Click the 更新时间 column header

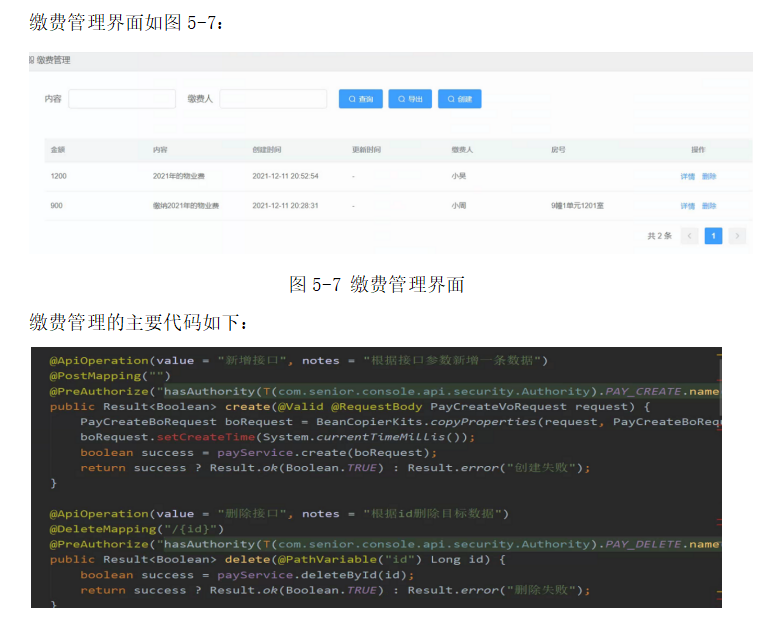pos(366,149)
